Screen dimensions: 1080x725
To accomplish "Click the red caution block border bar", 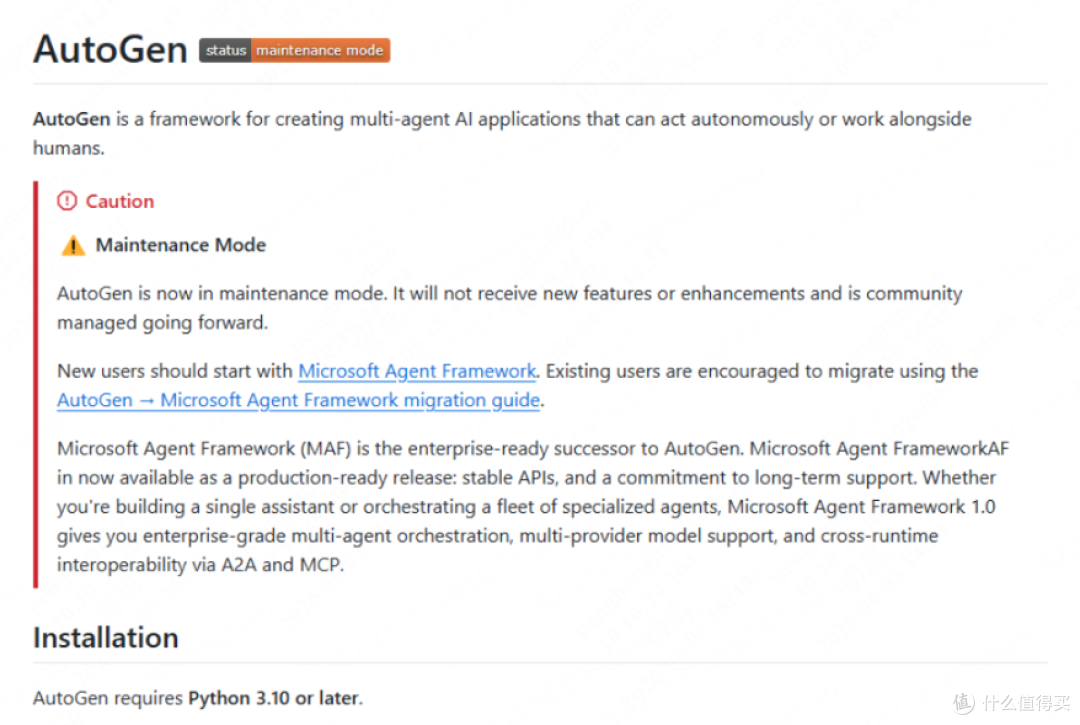I will click(36, 384).
